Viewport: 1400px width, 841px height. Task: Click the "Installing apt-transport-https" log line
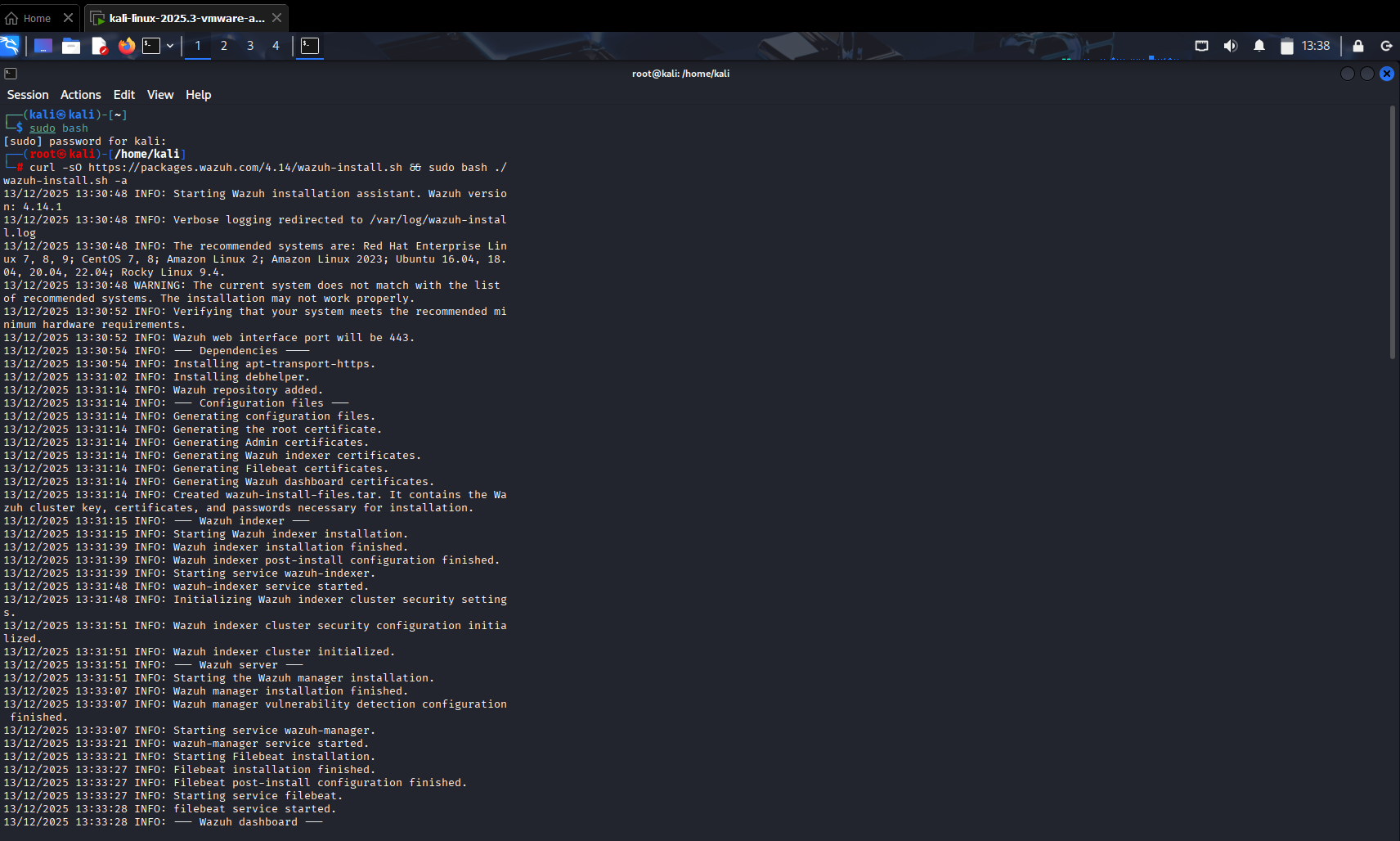pyautogui.click(x=190, y=364)
